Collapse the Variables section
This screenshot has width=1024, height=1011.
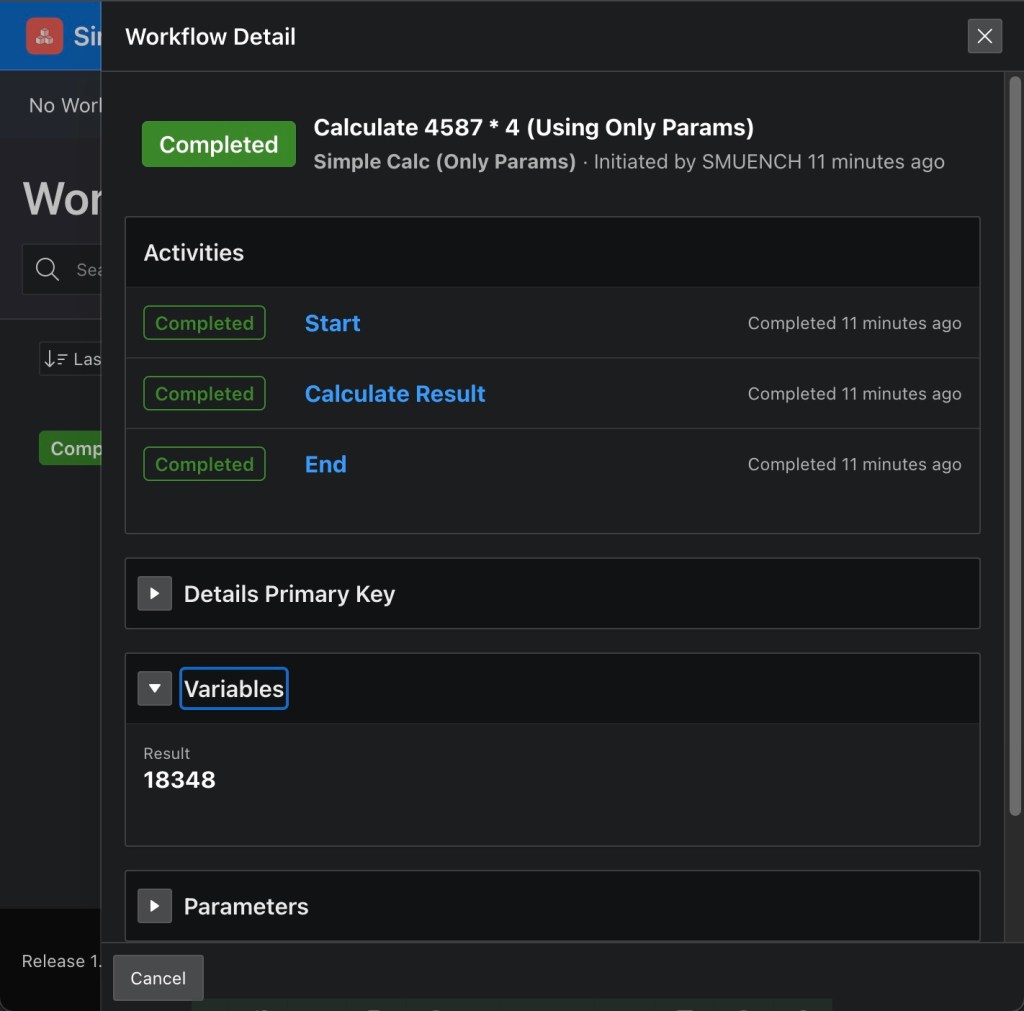tap(155, 688)
